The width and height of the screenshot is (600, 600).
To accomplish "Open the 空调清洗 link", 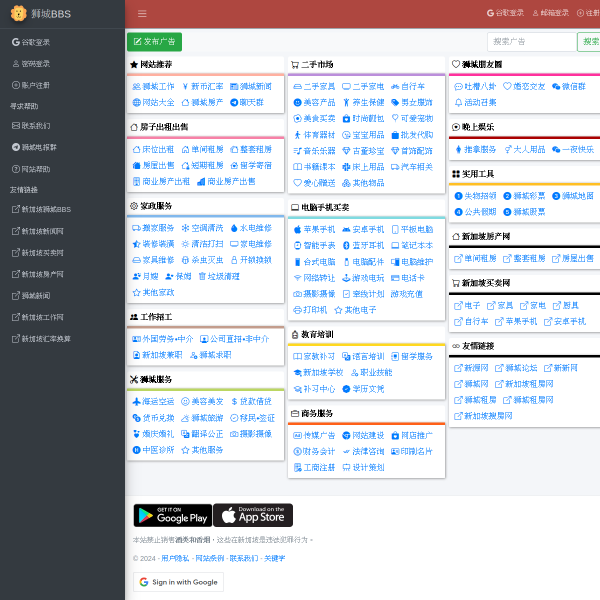I will [210, 228].
